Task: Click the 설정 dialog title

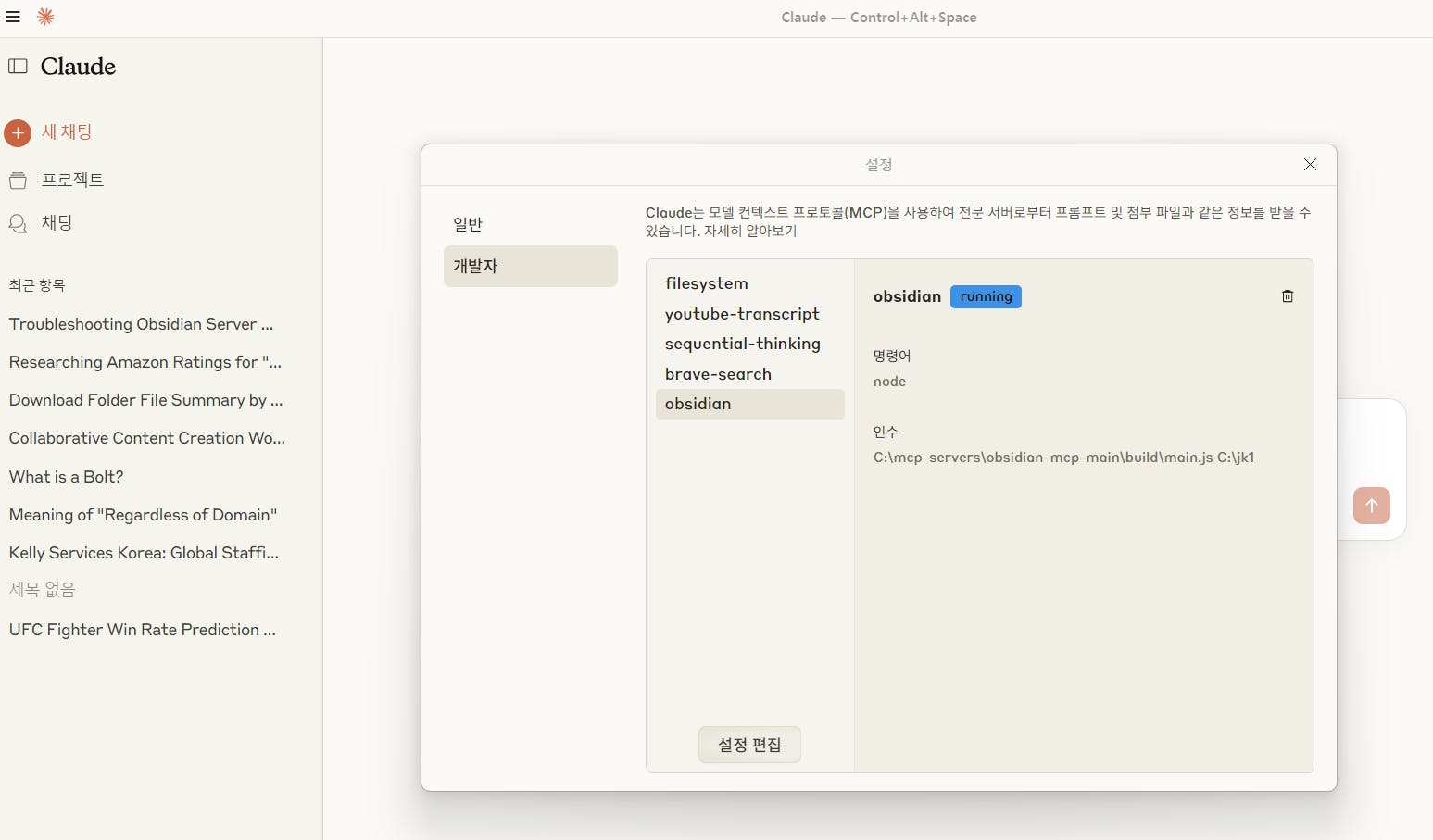Action: pyautogui.click(x=879, y=165)
